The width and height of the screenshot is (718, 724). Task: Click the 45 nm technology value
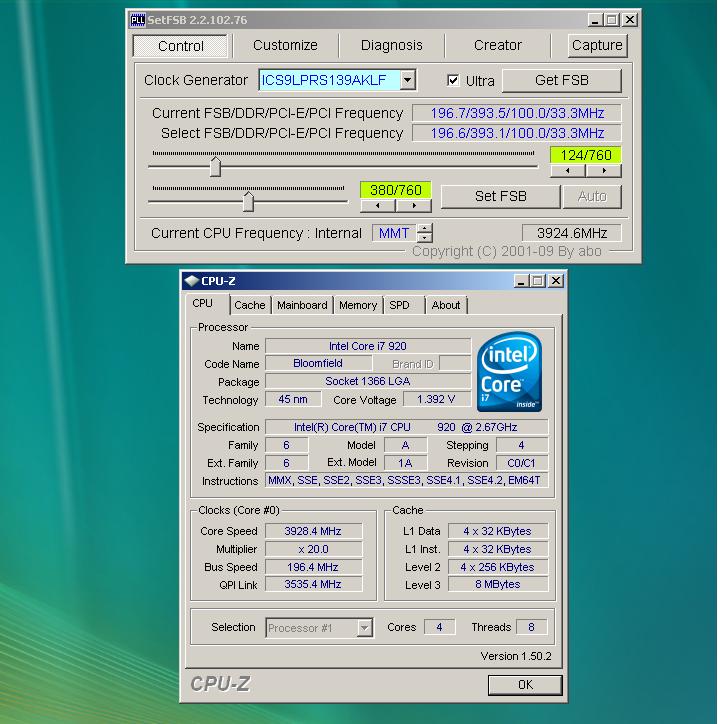click(x=293, y=399)
